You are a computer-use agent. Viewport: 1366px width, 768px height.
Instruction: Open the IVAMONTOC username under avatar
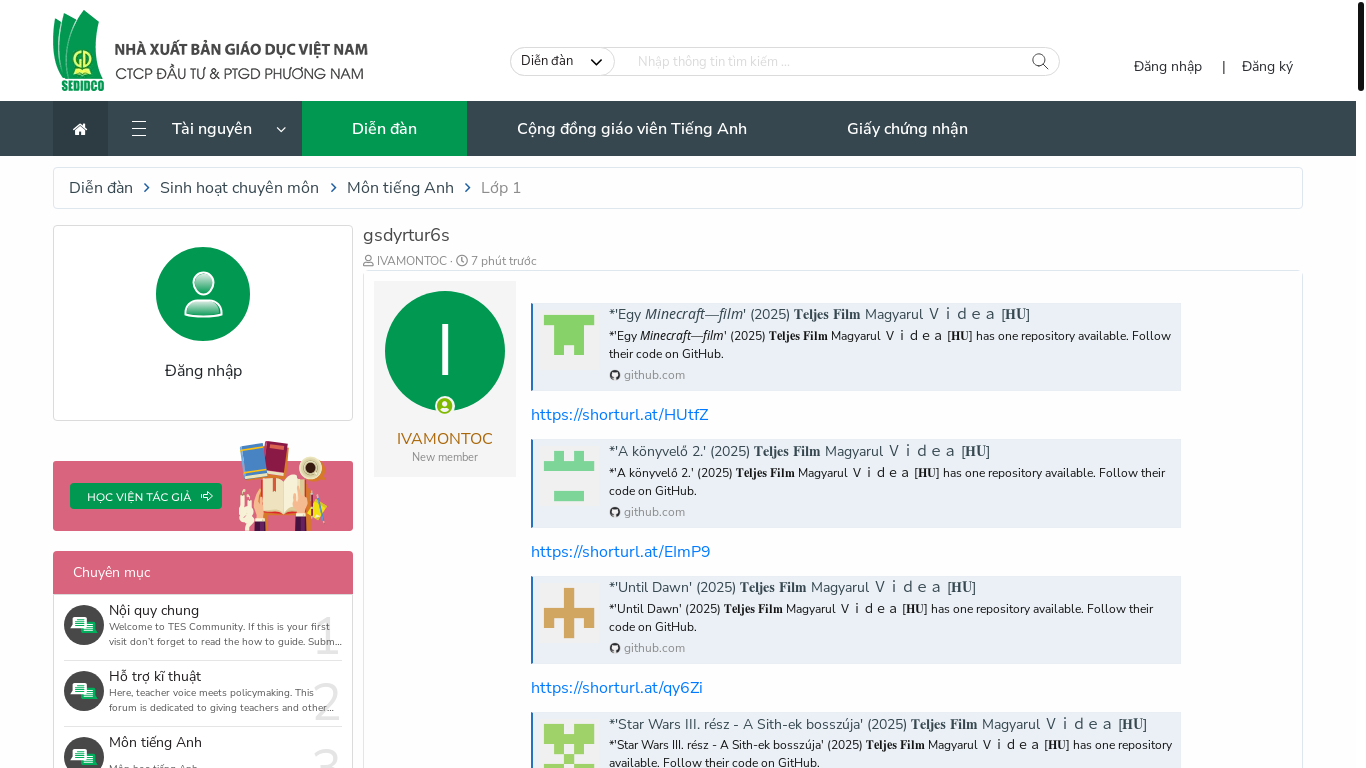[x=445, y=439]
